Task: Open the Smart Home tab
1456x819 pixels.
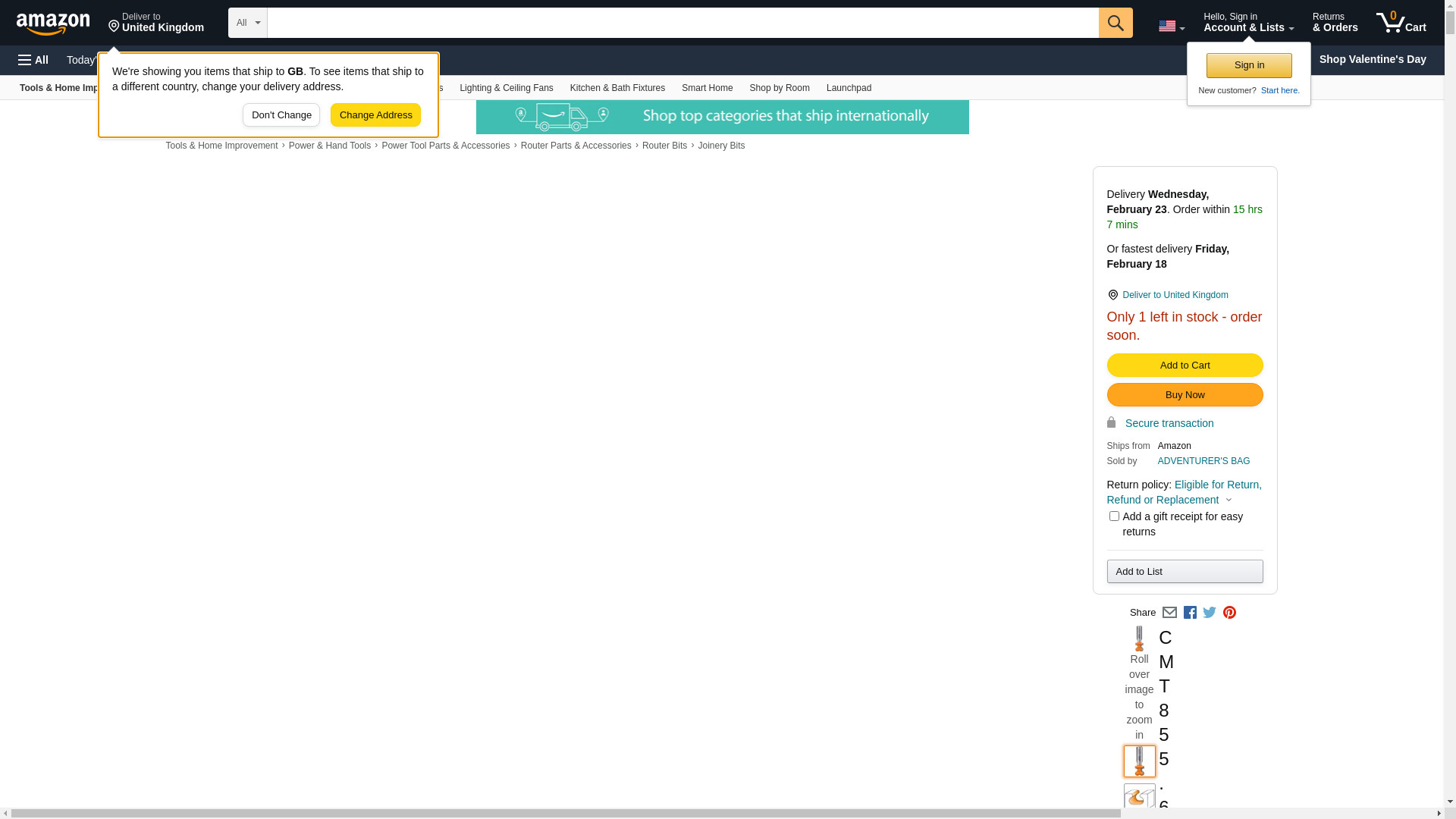Action: click(x=707, y=88)
